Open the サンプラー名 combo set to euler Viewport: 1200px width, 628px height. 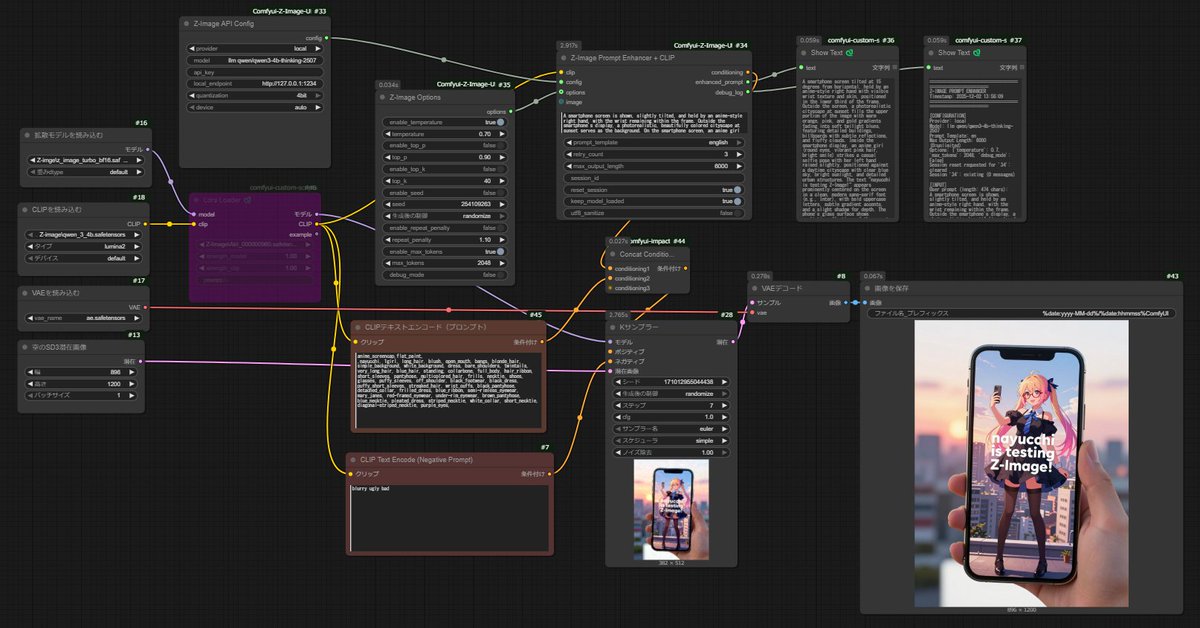point(672,428)
